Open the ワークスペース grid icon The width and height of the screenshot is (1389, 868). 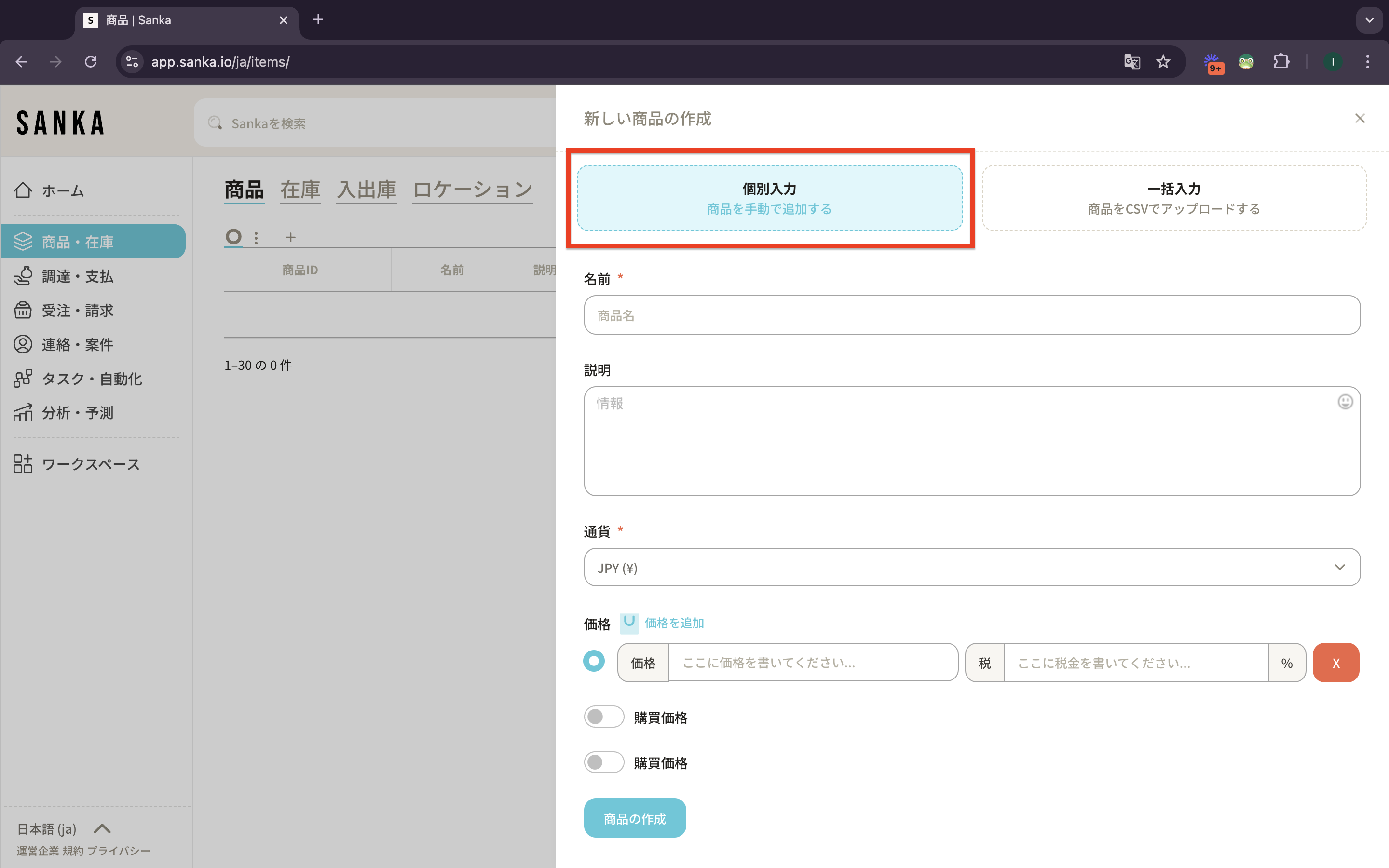click(23, 464)
